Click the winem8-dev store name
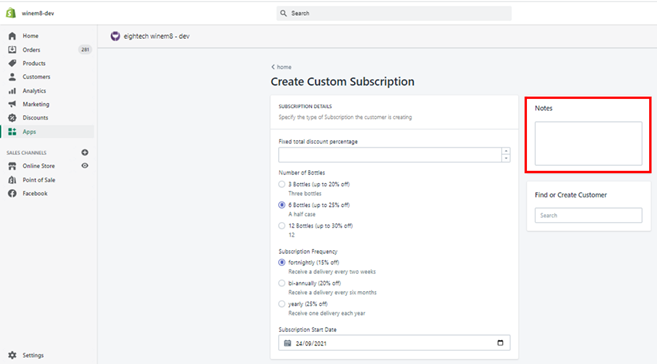Viewport: 657px width, 364px height. coord(38,13)
